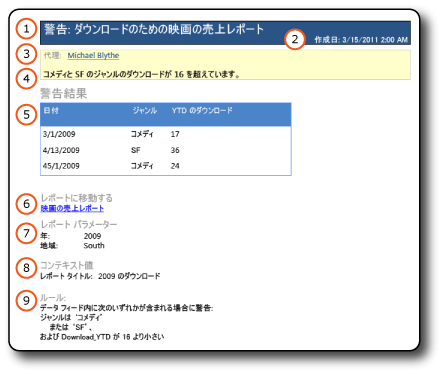Select the rule line および Download_YTD が 16 より小さい
This screenshot has height=374, width=443.
tap(102, 337)
